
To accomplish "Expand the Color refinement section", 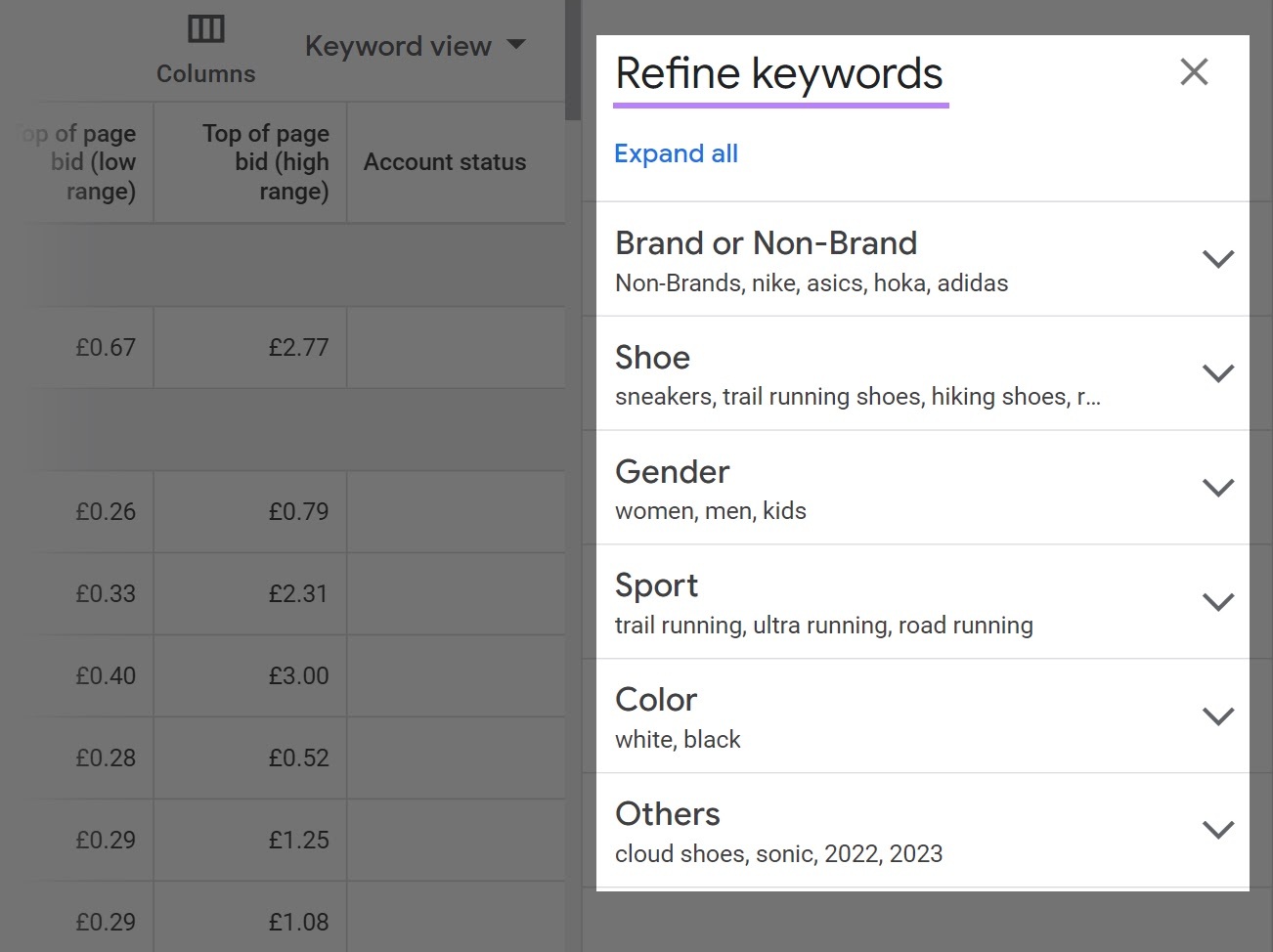I will (1217, 716).
